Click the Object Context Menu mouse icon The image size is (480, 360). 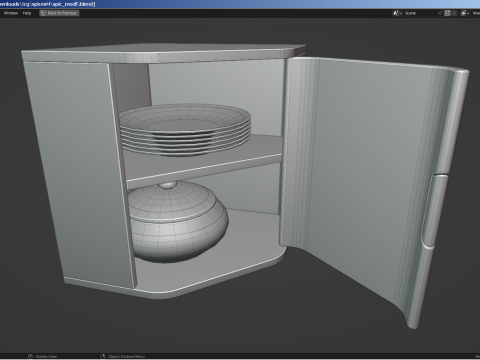click(x=103, y=356)
